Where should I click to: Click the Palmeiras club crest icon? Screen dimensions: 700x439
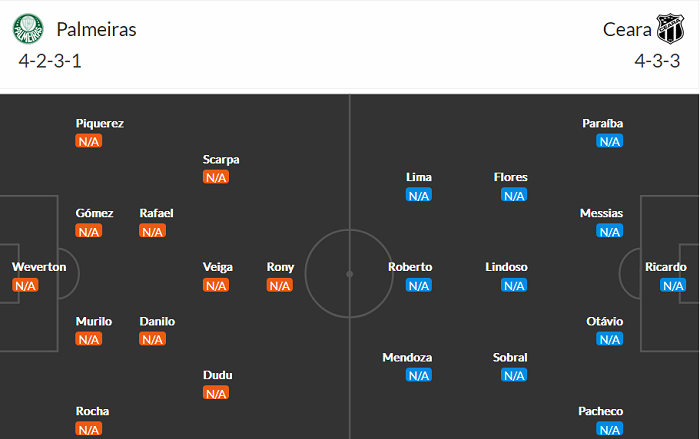[x=28, y=29]
